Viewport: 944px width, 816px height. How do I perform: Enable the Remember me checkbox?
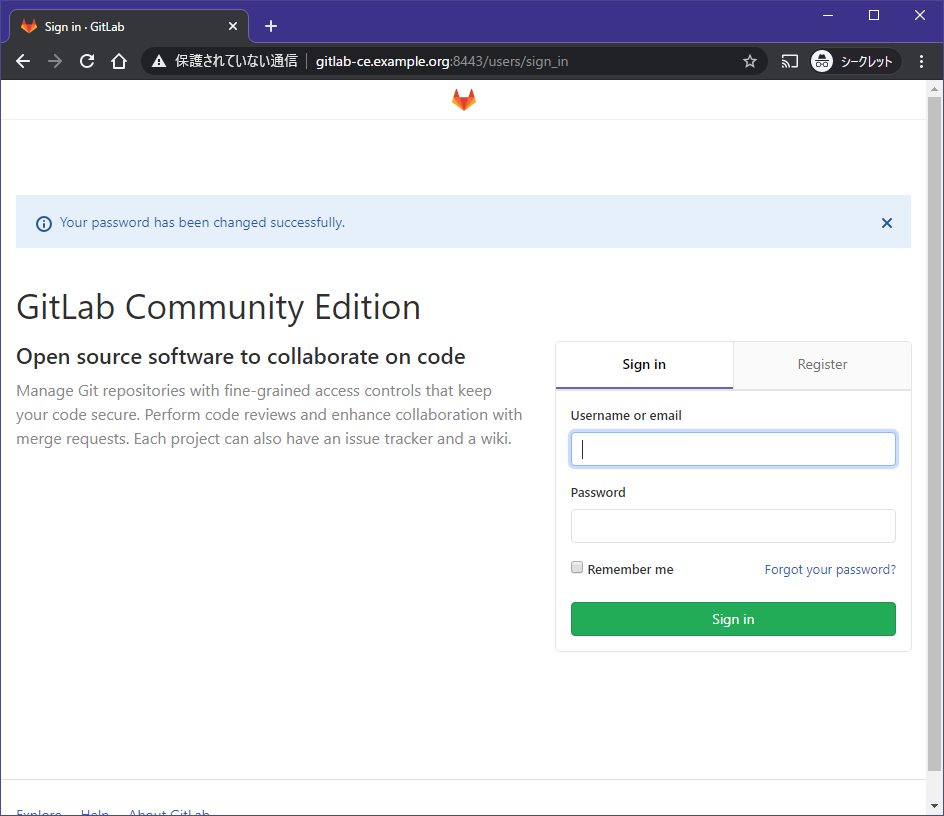tap(577, 567)
